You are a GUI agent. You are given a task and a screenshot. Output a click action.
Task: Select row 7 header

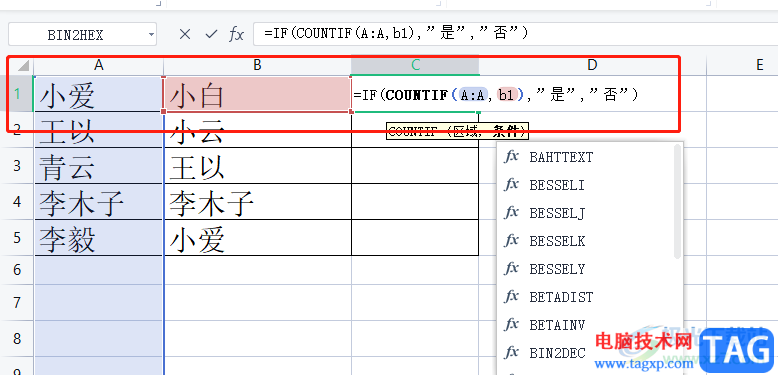17,302
